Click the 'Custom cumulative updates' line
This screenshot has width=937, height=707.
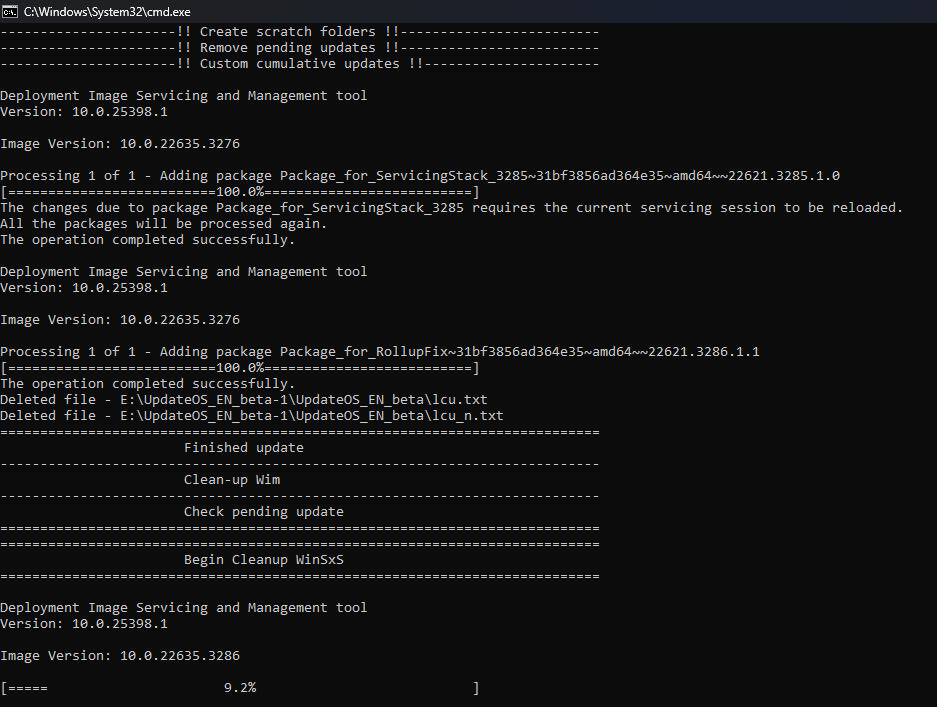(299, 64)
